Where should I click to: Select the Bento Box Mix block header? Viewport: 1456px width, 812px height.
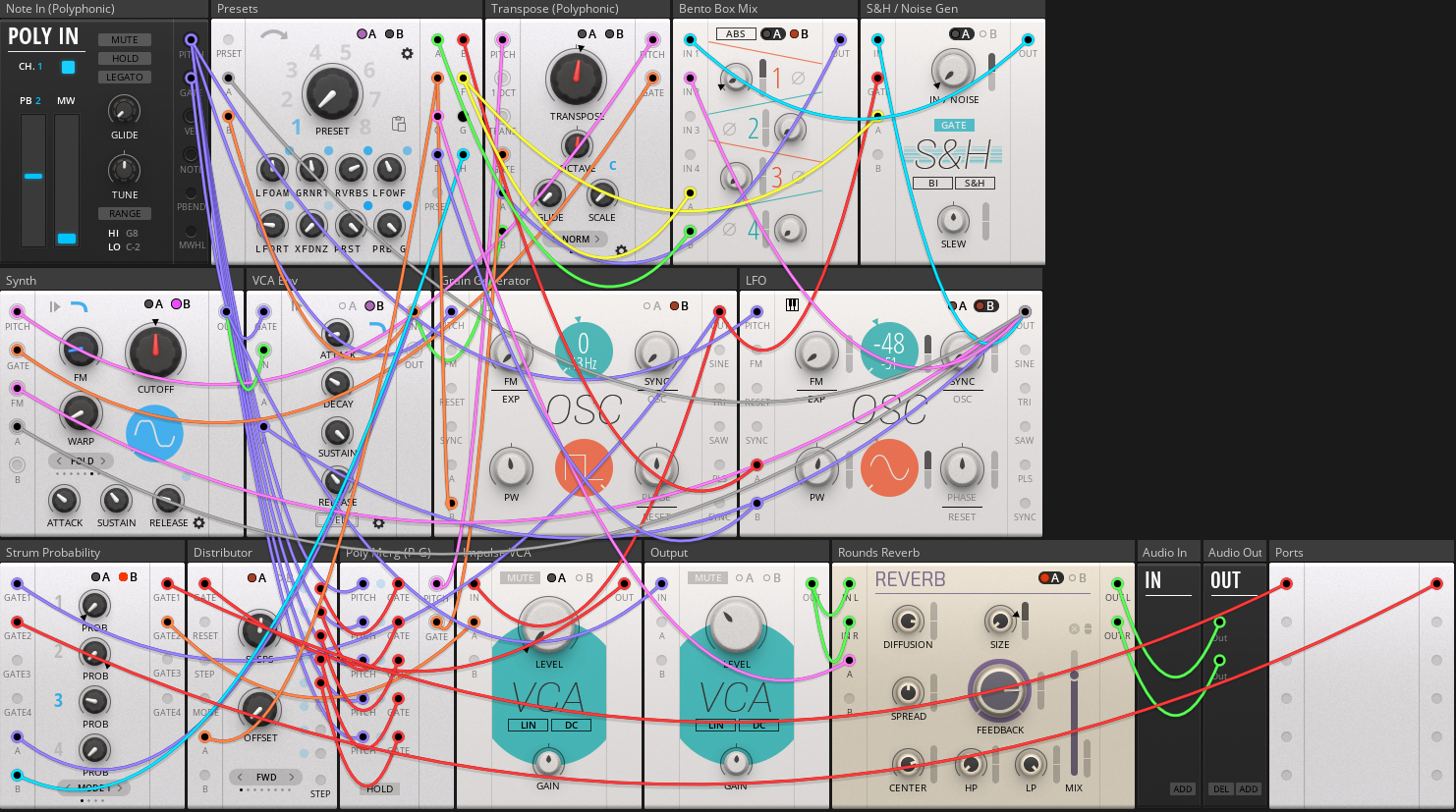(x=765, y=9)
